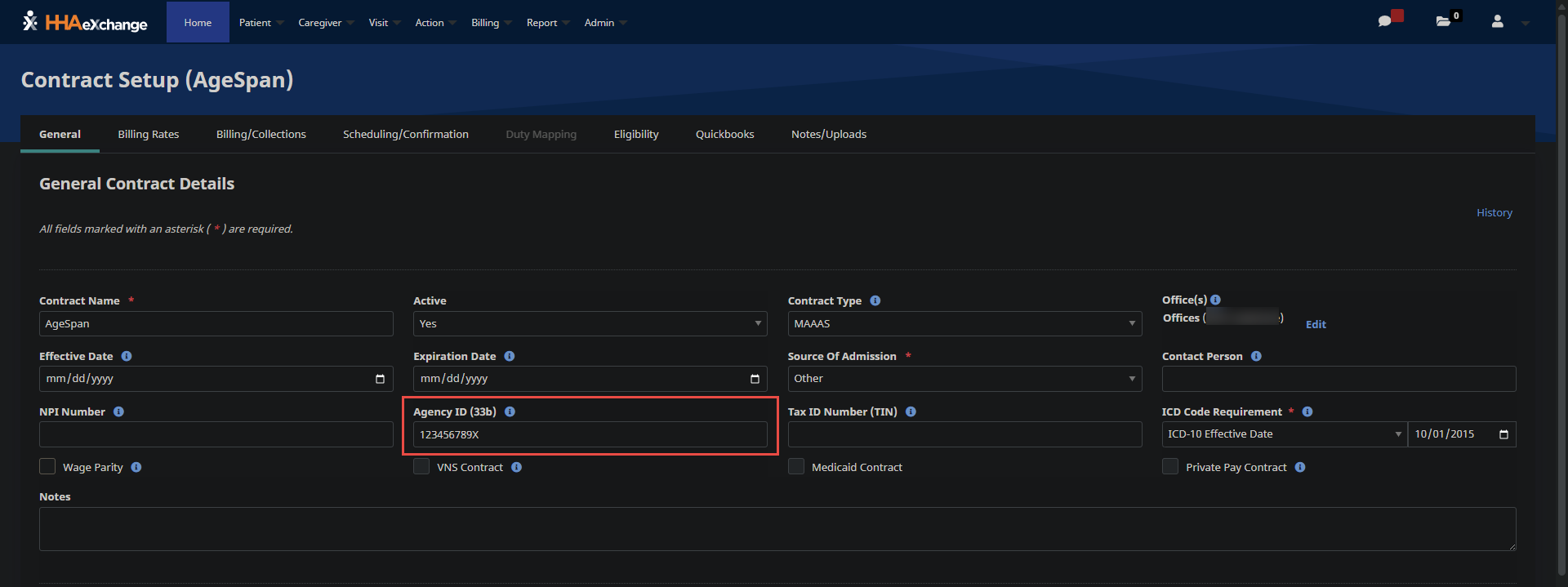The image size is (1568, 587).
Task: Tick the Medicaid Contract checkbox
Action: 796,466
